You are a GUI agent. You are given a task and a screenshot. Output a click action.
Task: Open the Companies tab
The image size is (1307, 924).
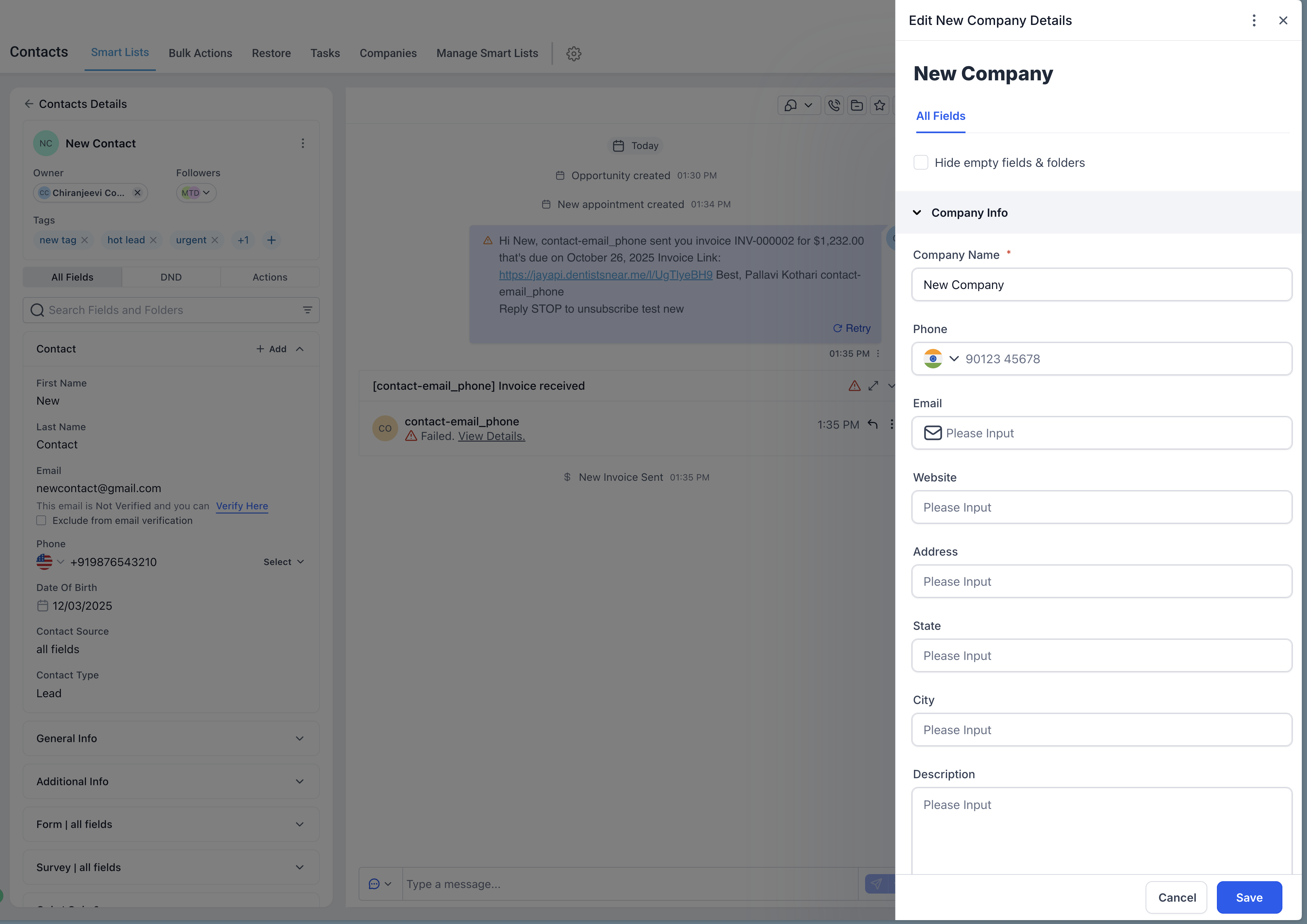coord(387,53)
